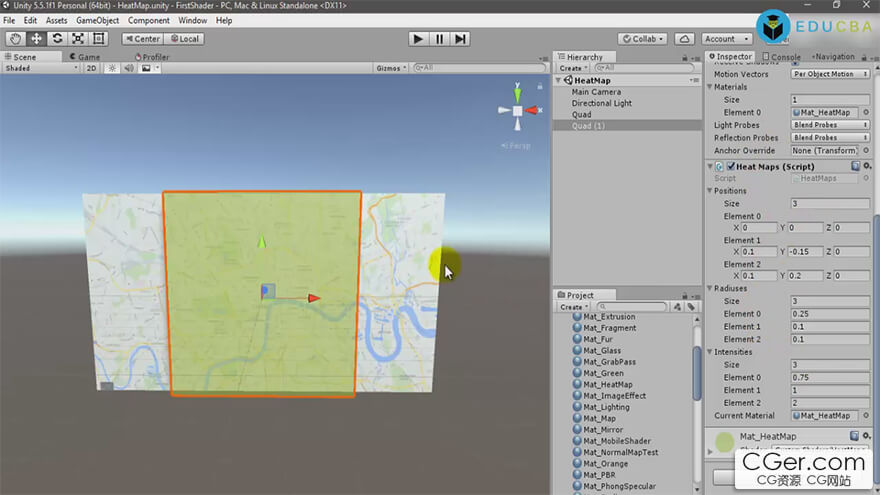The image size is (880, 495).
Task: Toggle Local handle rotation
Action: point(184,39)
